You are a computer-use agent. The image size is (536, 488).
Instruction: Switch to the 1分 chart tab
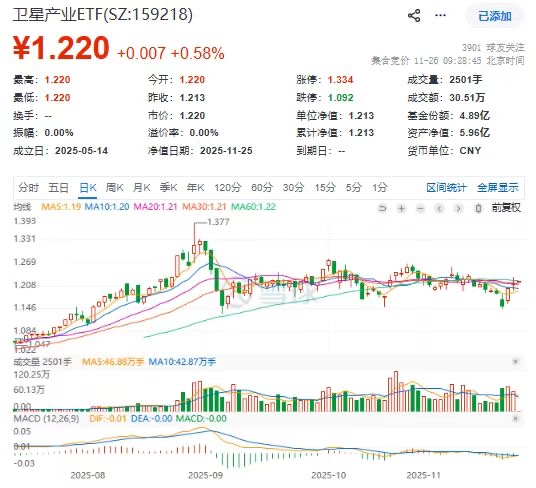click(x=380, y=188)
